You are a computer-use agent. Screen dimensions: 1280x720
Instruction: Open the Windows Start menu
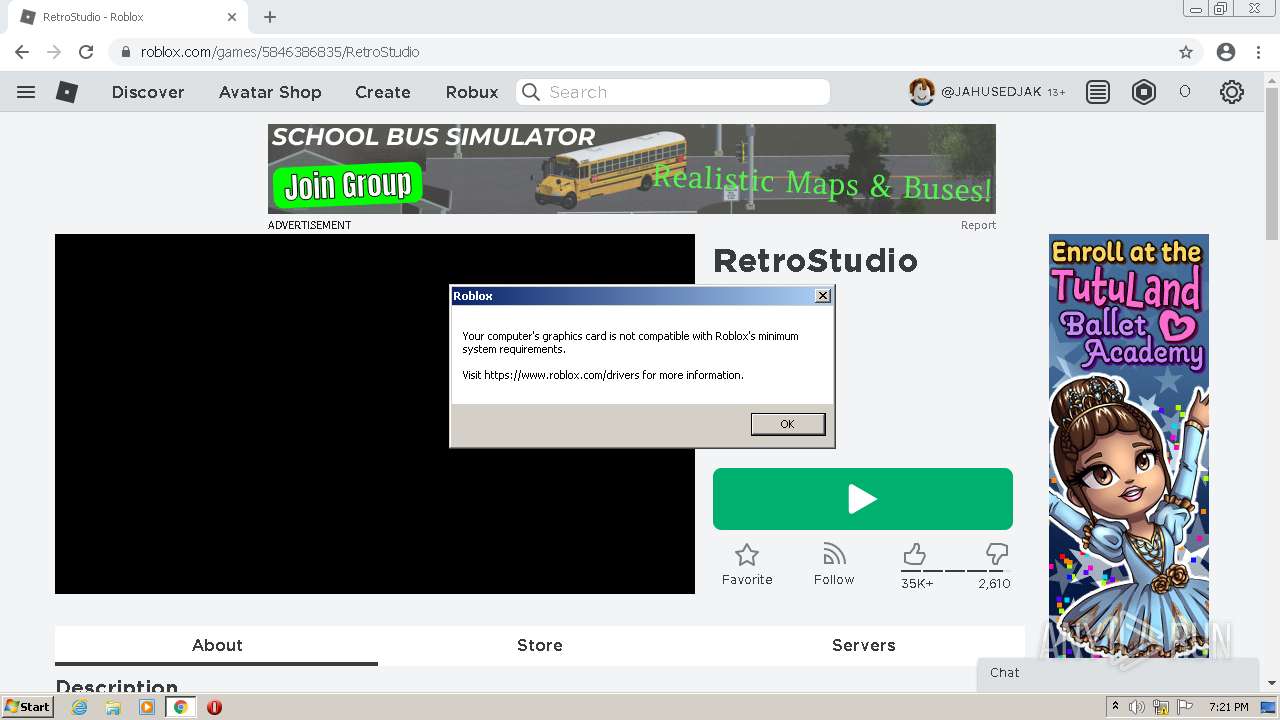28,707
